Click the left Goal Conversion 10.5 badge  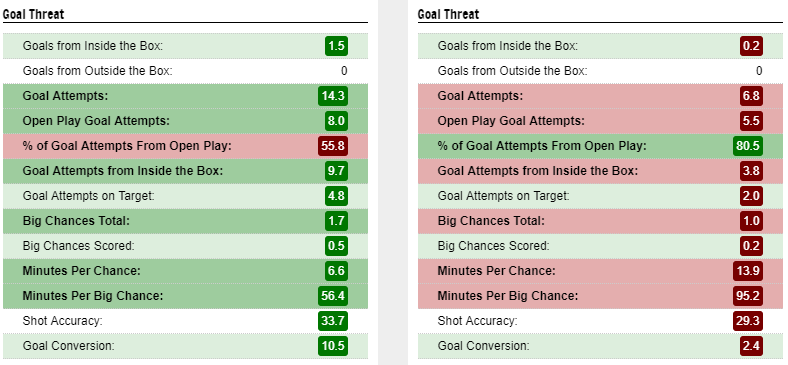333,346
